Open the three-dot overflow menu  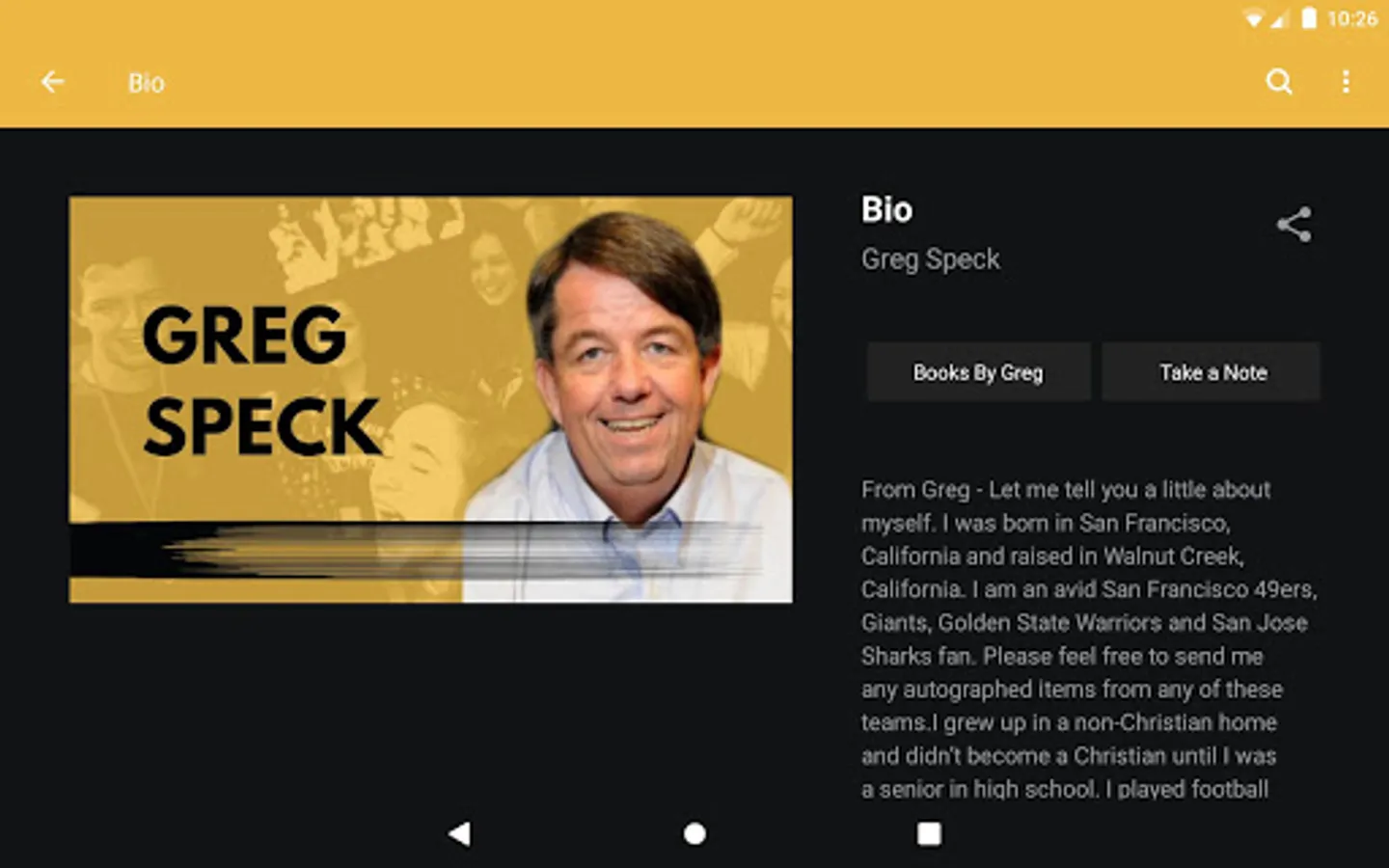1346,82
